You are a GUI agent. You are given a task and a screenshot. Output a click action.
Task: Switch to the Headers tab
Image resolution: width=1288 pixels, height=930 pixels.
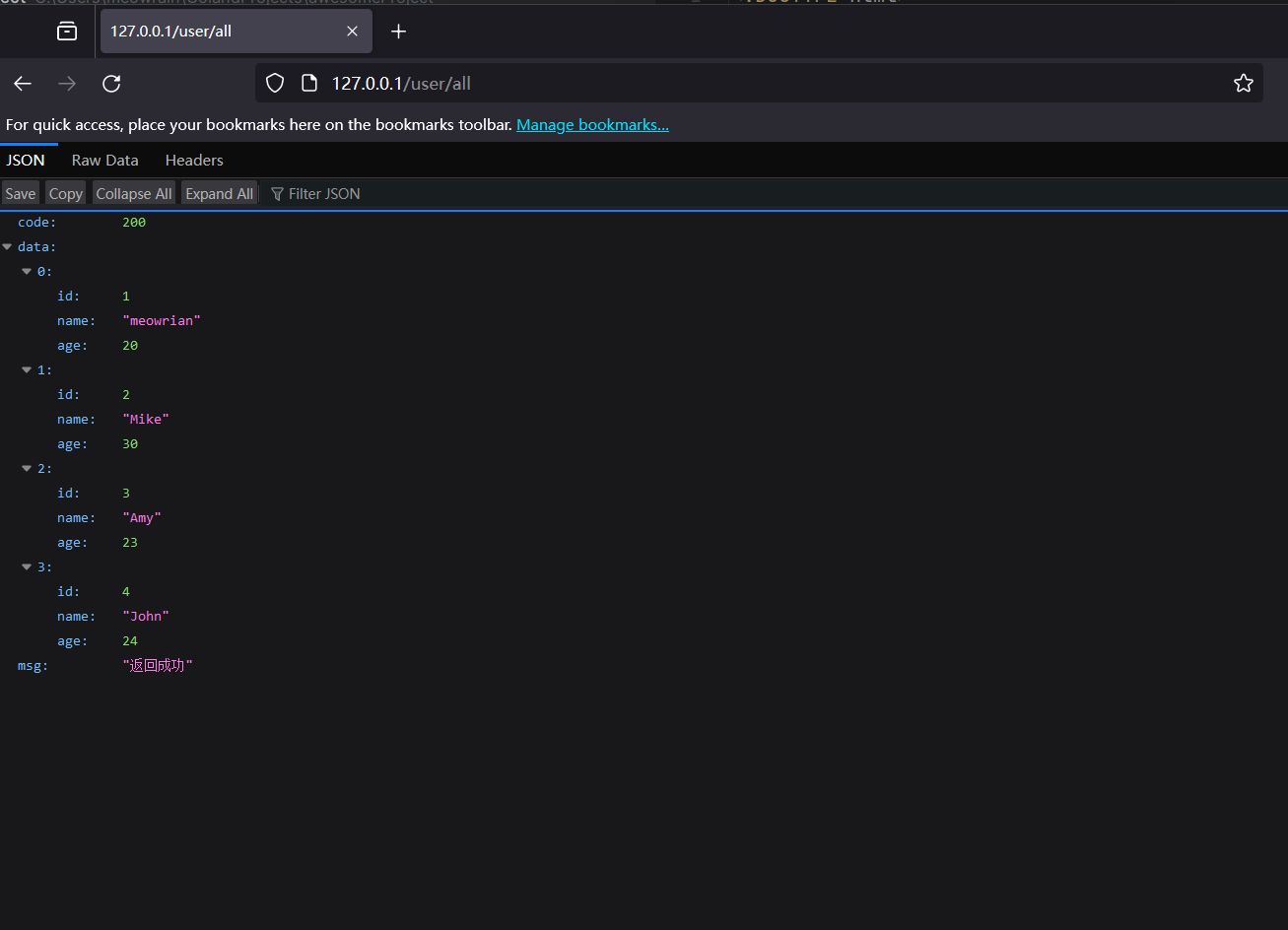point(194,160)
